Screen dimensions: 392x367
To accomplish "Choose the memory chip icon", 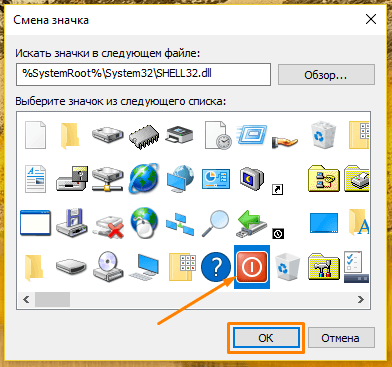I will coord(144,137).
